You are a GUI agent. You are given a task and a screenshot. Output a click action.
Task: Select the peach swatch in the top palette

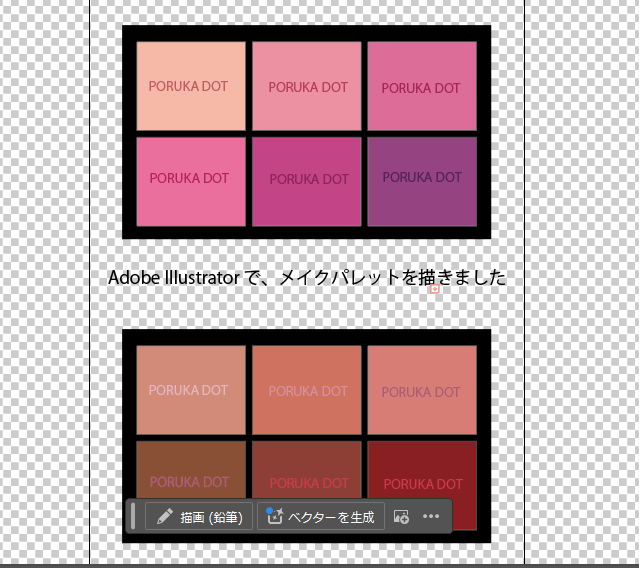pos(190,86)
